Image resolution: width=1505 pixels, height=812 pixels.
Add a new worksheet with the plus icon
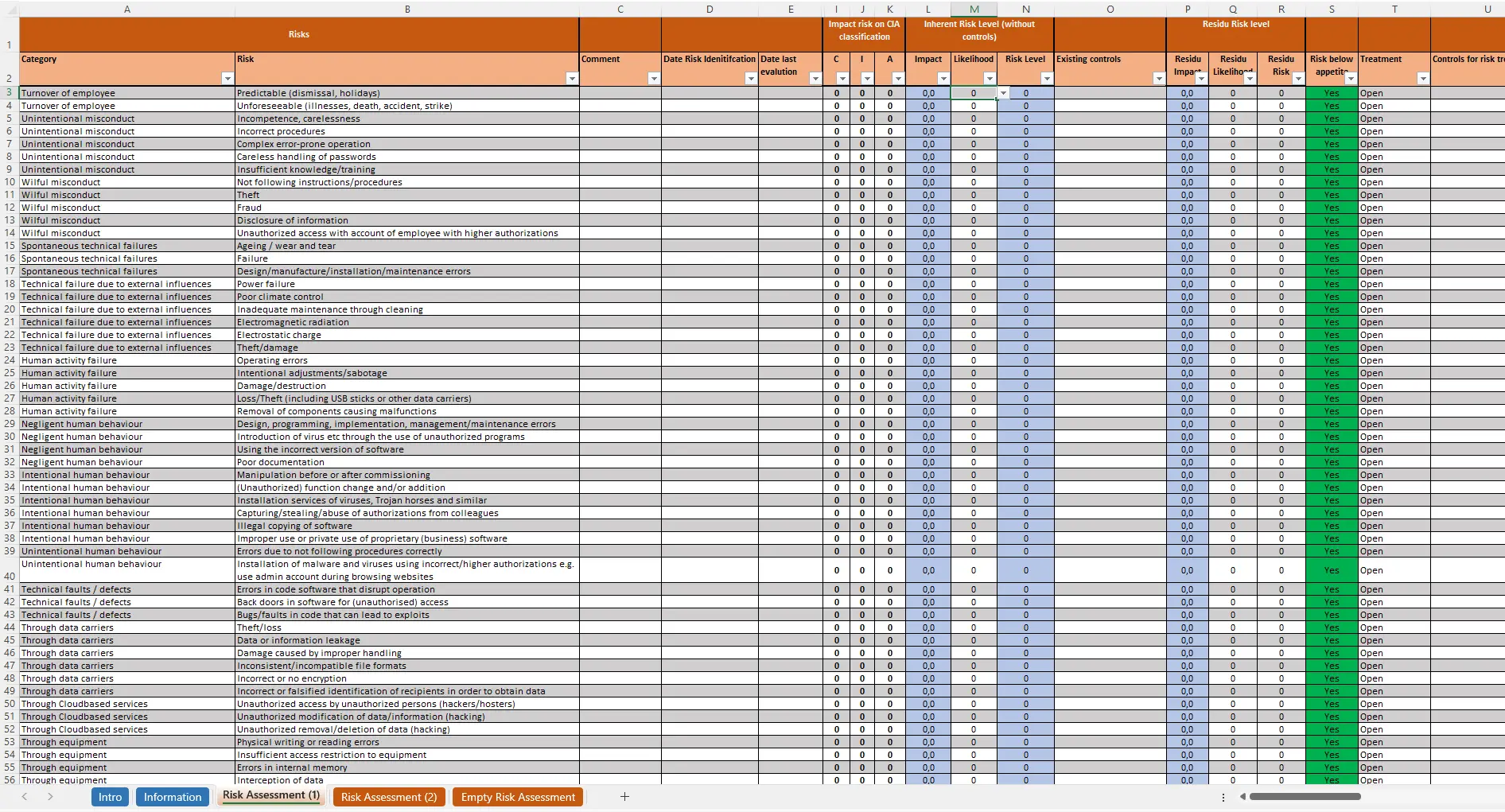tap(625, 797)
